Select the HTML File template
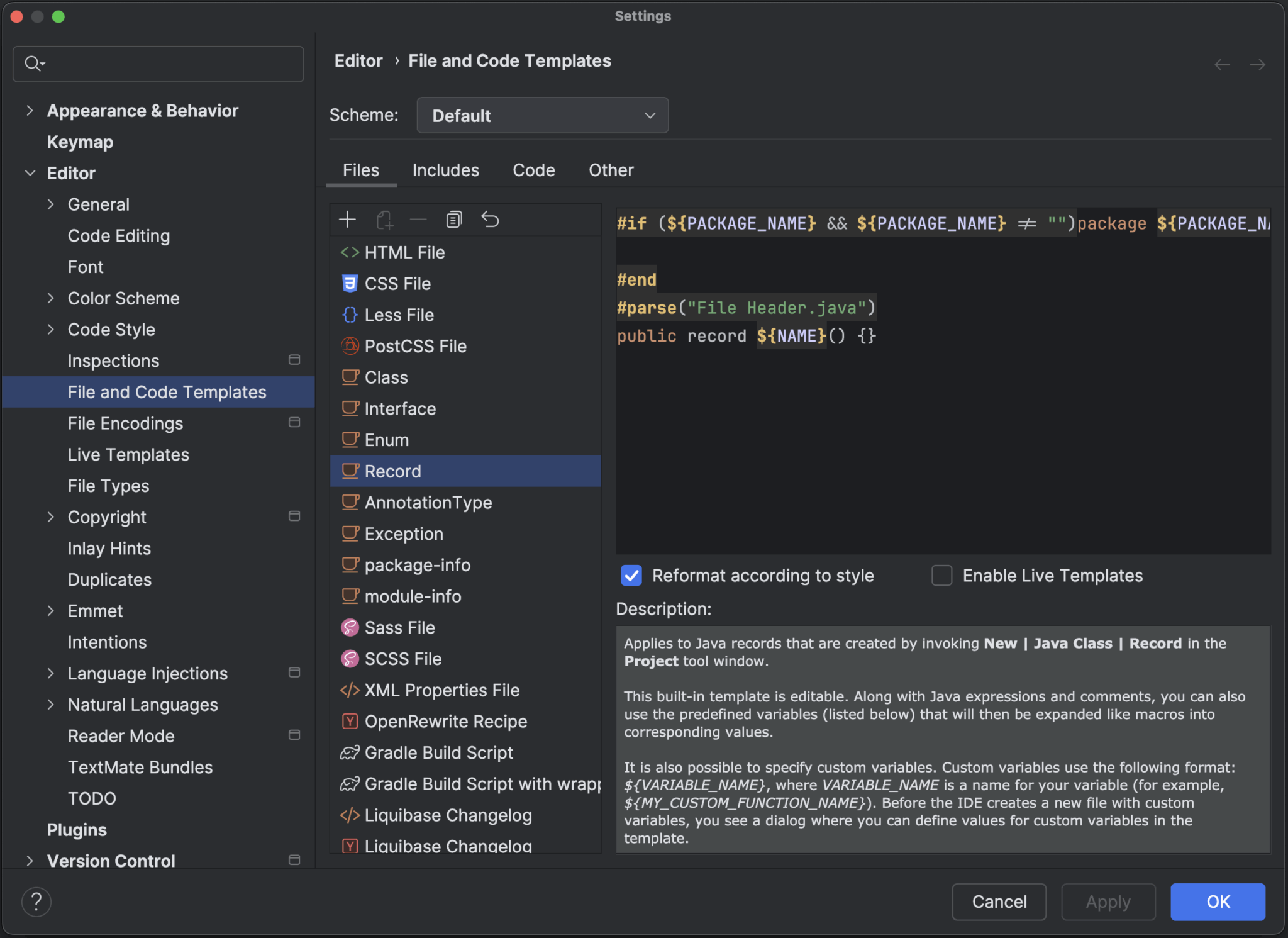The image size is (1288, 938). 404,252
